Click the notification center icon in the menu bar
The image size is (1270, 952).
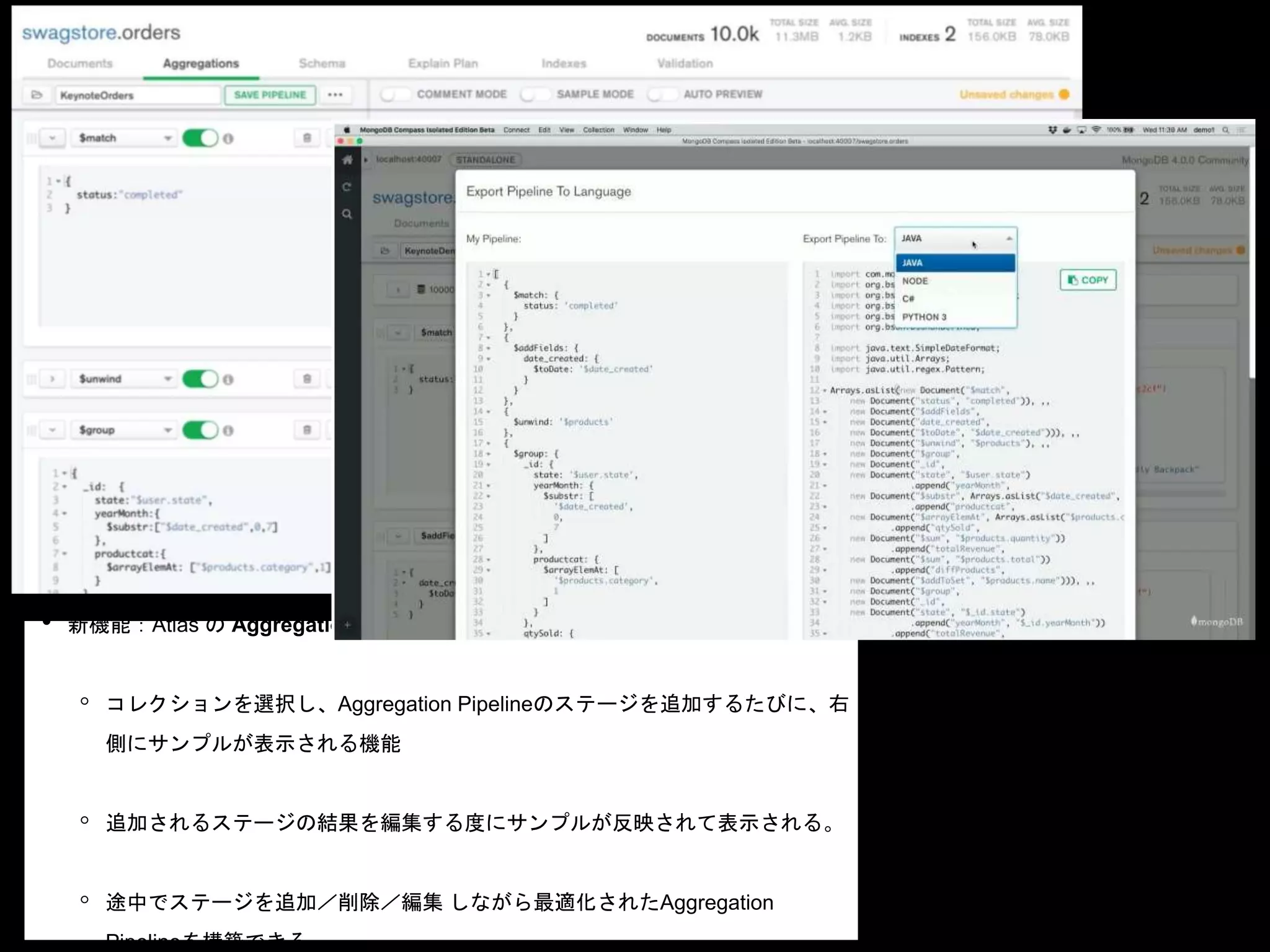point(1241,130)
